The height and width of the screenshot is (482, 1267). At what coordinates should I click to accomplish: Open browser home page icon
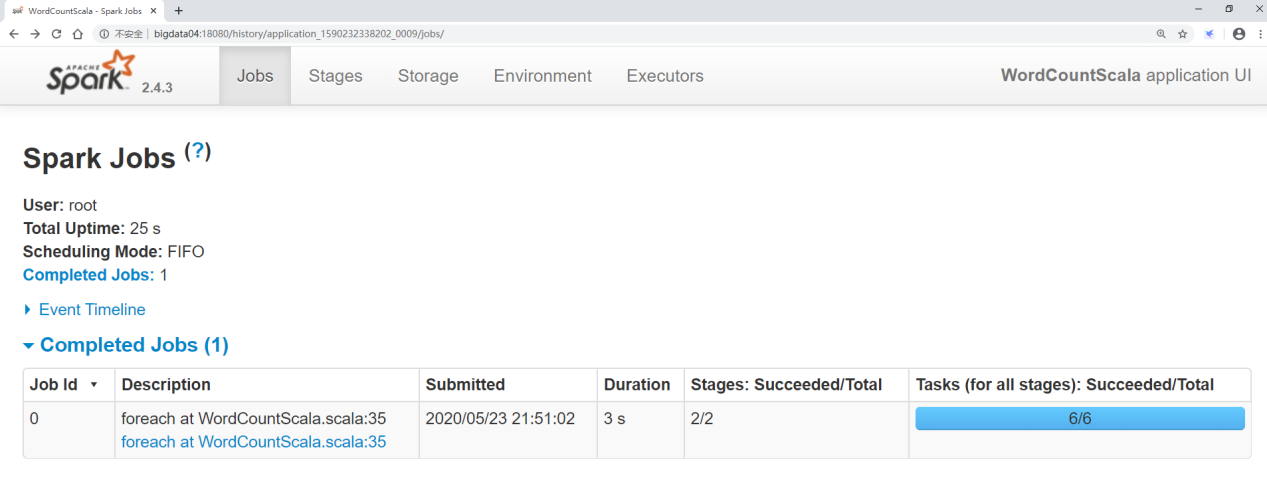77,34
